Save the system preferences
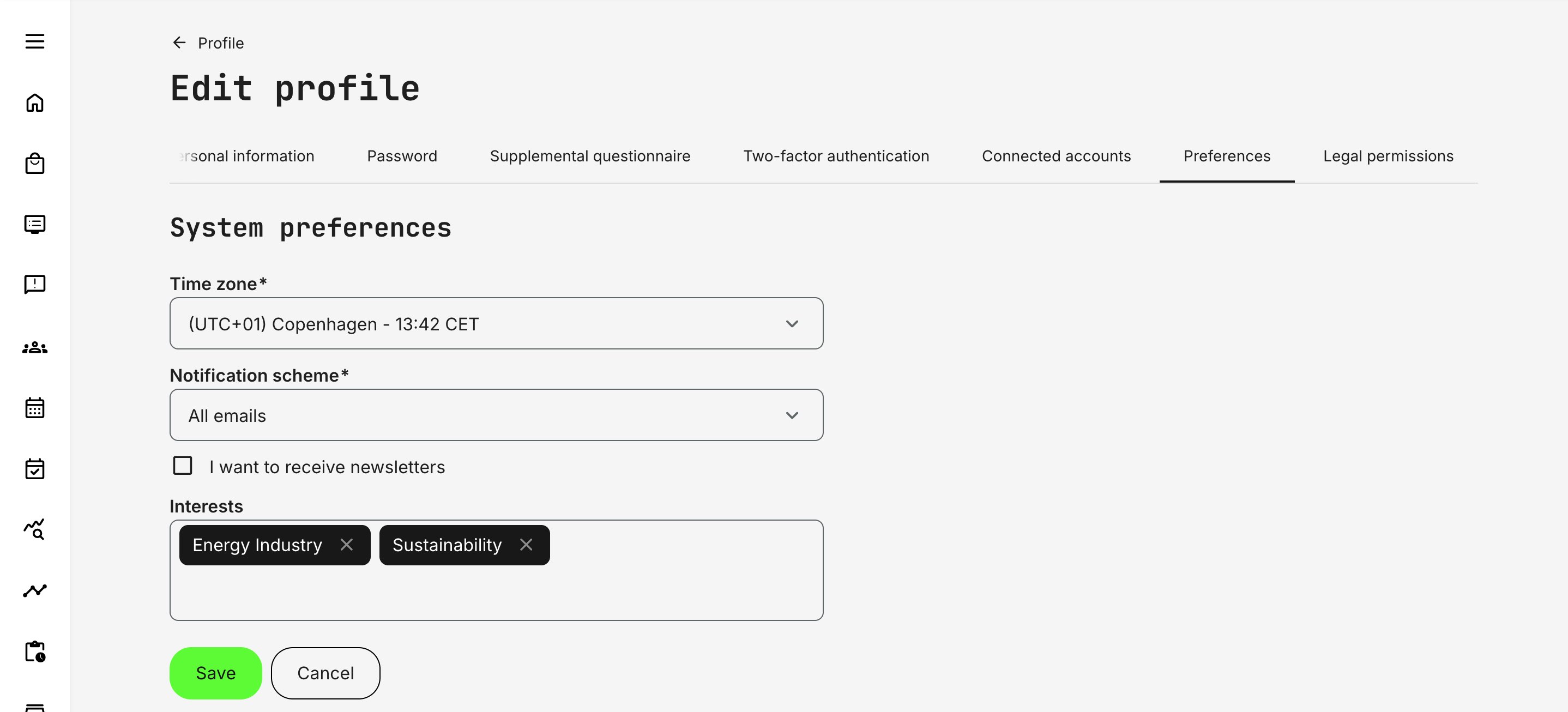The height and width of the screenshot is (712, 1568). point(215,673)
